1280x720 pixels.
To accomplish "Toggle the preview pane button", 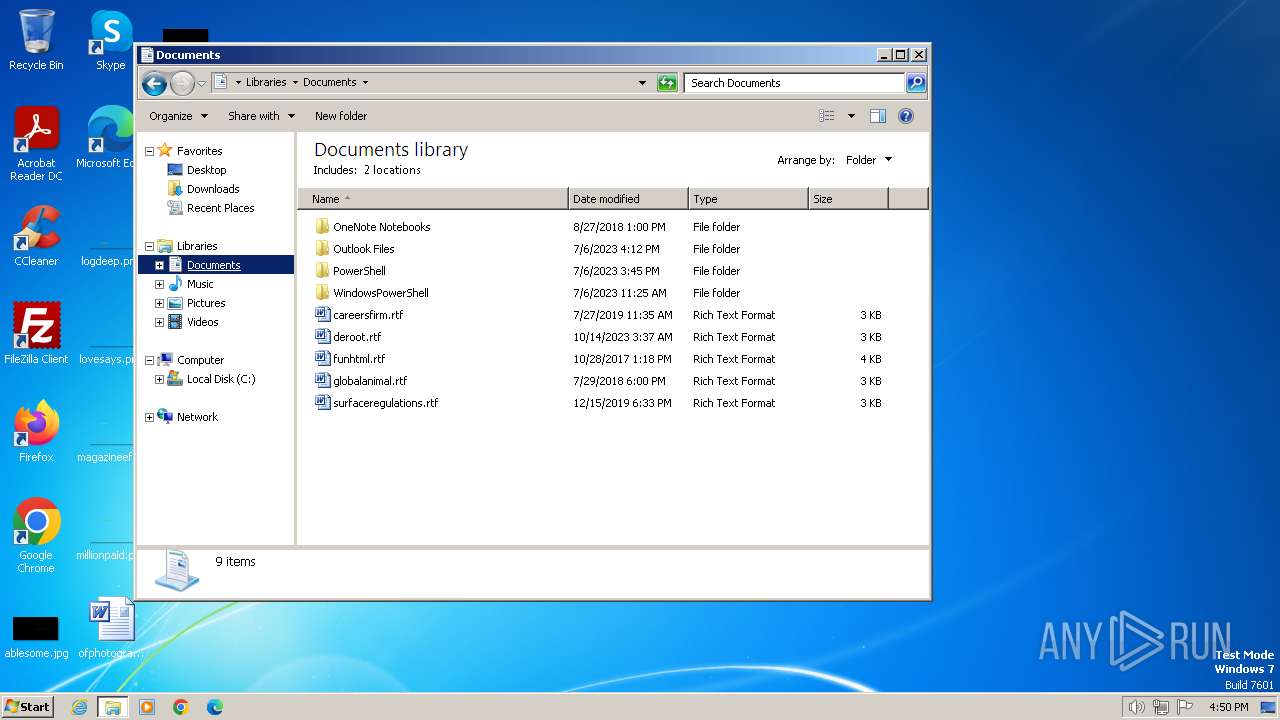I will pyautogui.click(x=877, y=116).
